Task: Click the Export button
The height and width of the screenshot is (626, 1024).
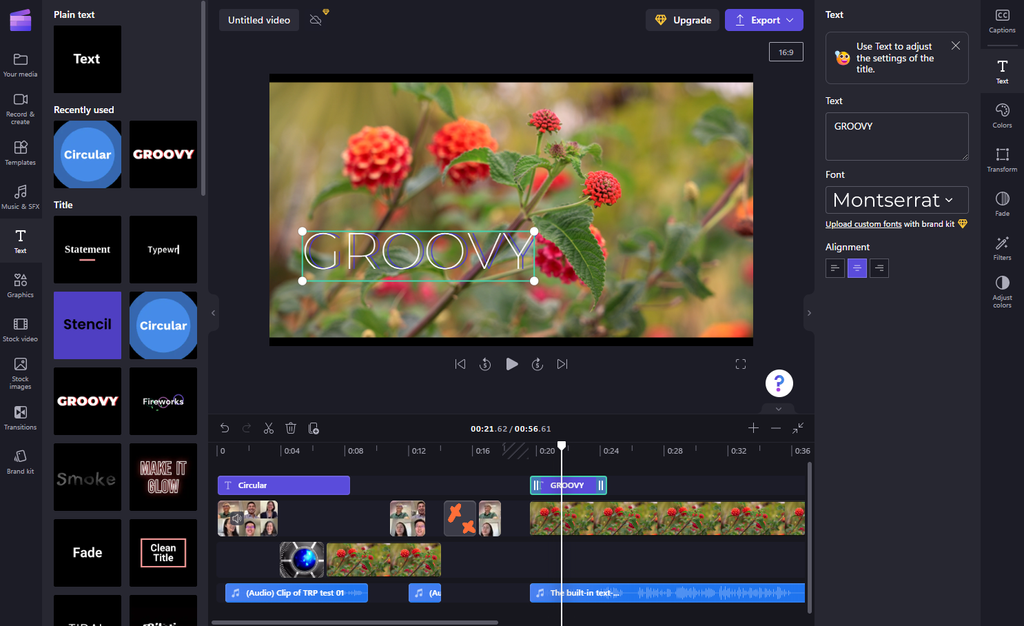Action: (x=763, y=20)
